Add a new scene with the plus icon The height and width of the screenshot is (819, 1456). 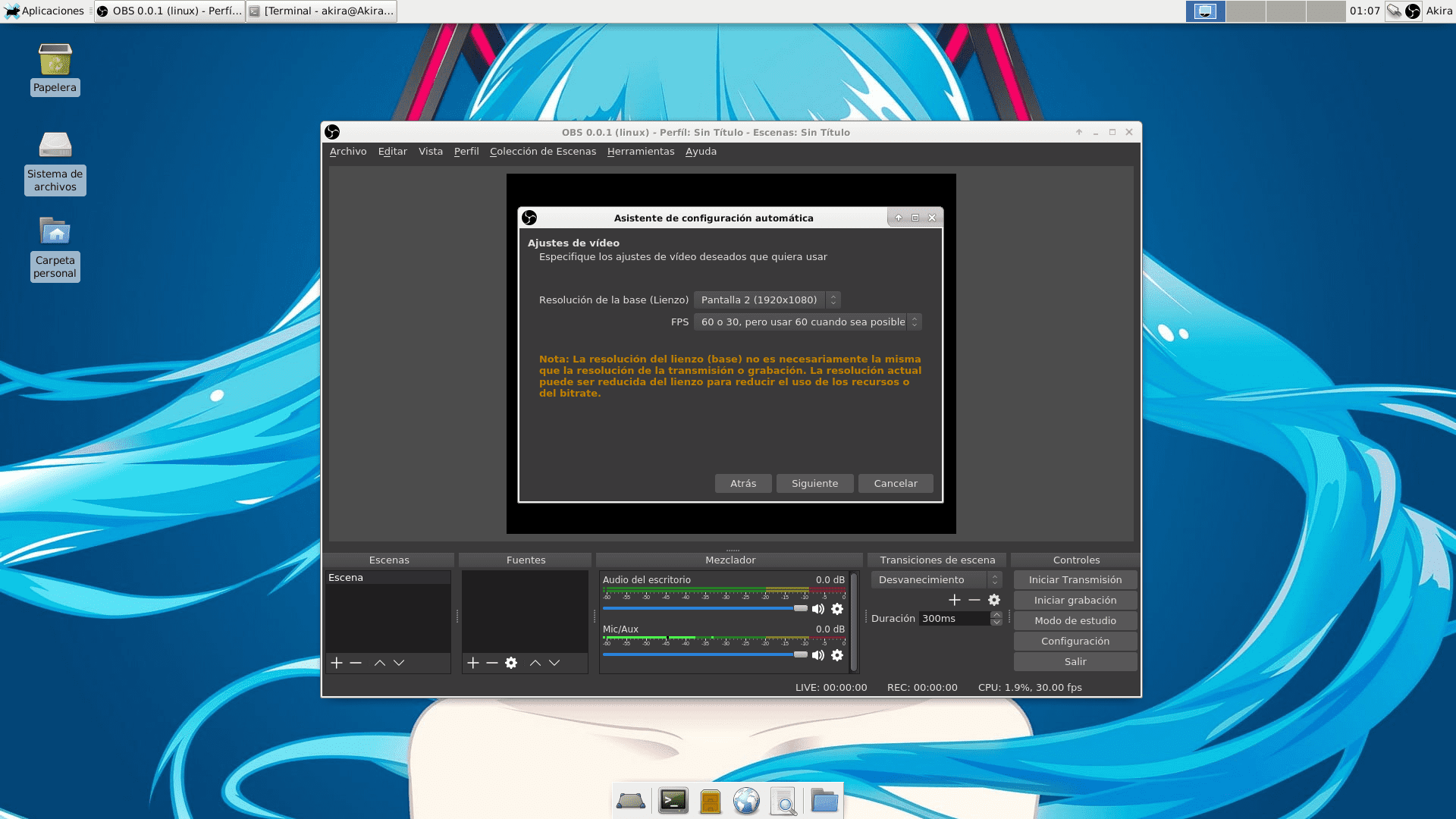coord(336,663)
